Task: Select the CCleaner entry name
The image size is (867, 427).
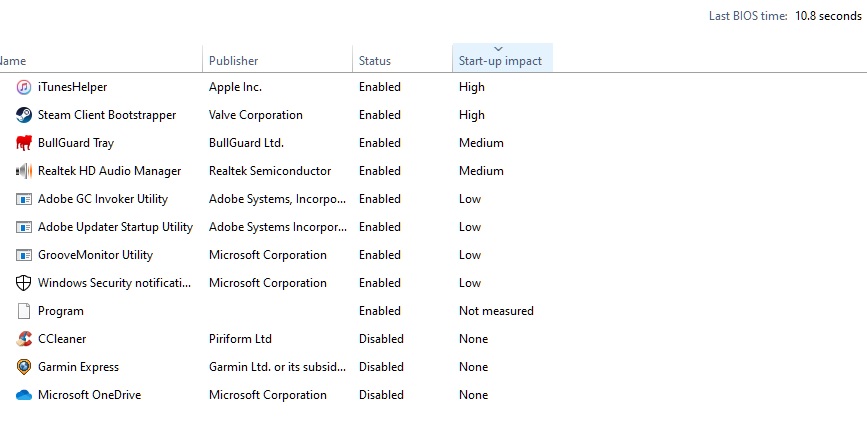Action: [62, 339]
